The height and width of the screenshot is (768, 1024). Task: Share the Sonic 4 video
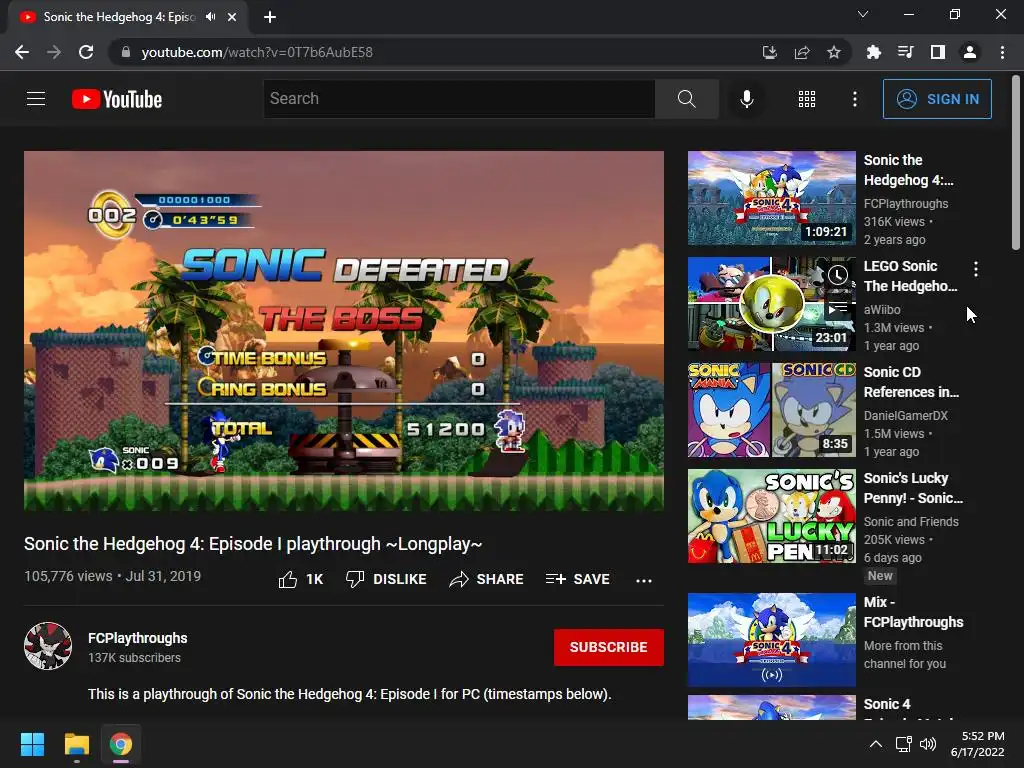pyautogui.click(x=487, y=579)
